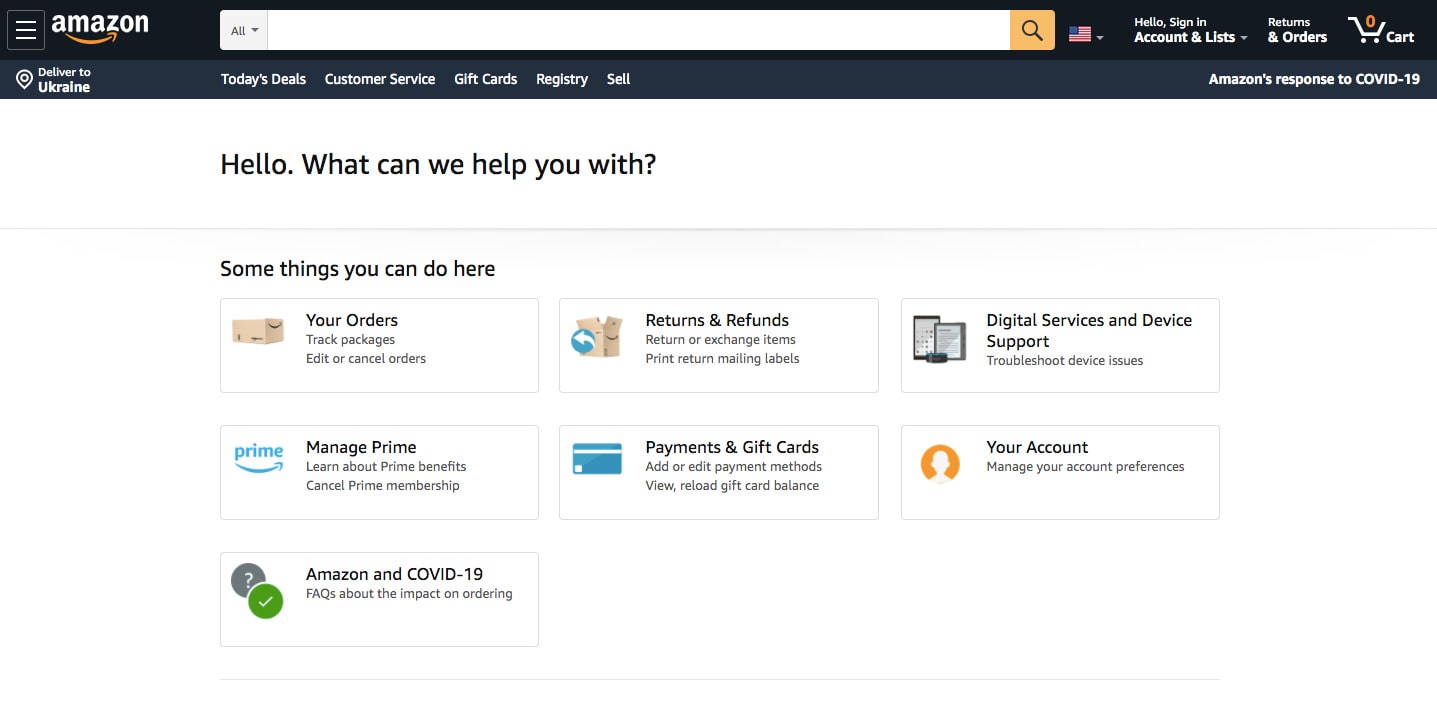This screenshot has height=715, width=1437.
Task: Open the Returns & Orders link
Action: pyautogui.click(x=1296, y=29)
